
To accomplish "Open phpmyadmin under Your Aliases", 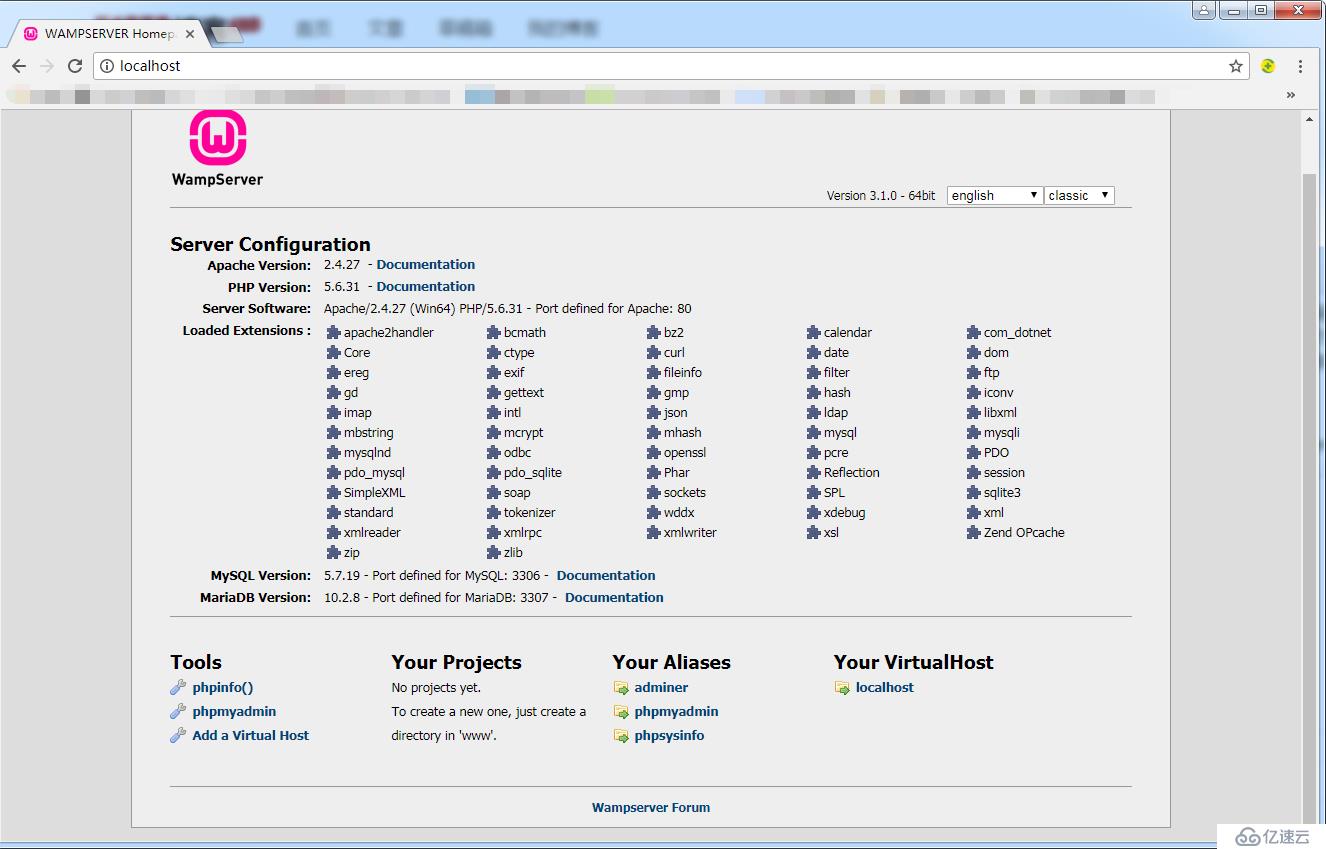I will 676,712.
